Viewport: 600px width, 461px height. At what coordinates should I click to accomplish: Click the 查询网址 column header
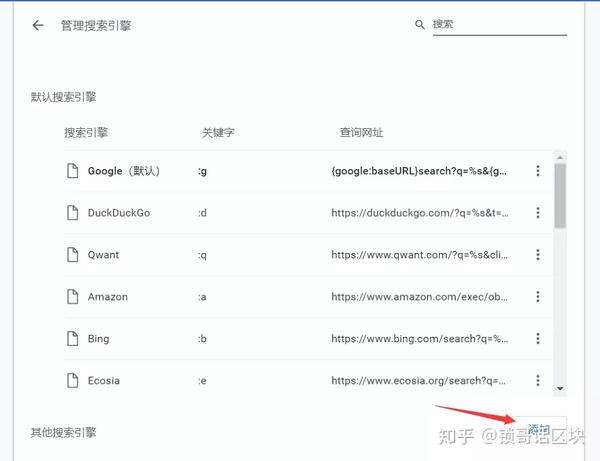click(x=361, y=133)
